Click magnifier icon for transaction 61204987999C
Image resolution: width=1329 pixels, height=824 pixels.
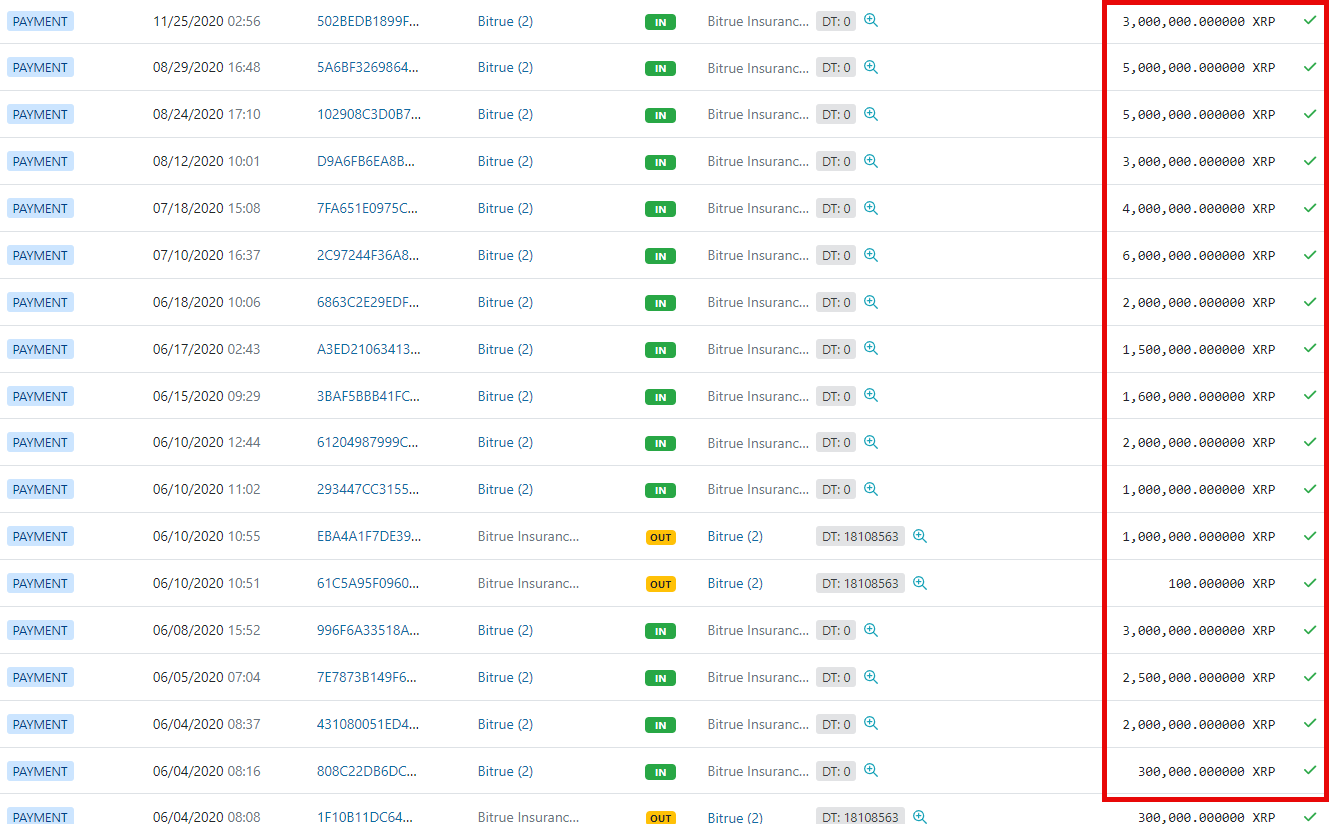pos(871,442)
